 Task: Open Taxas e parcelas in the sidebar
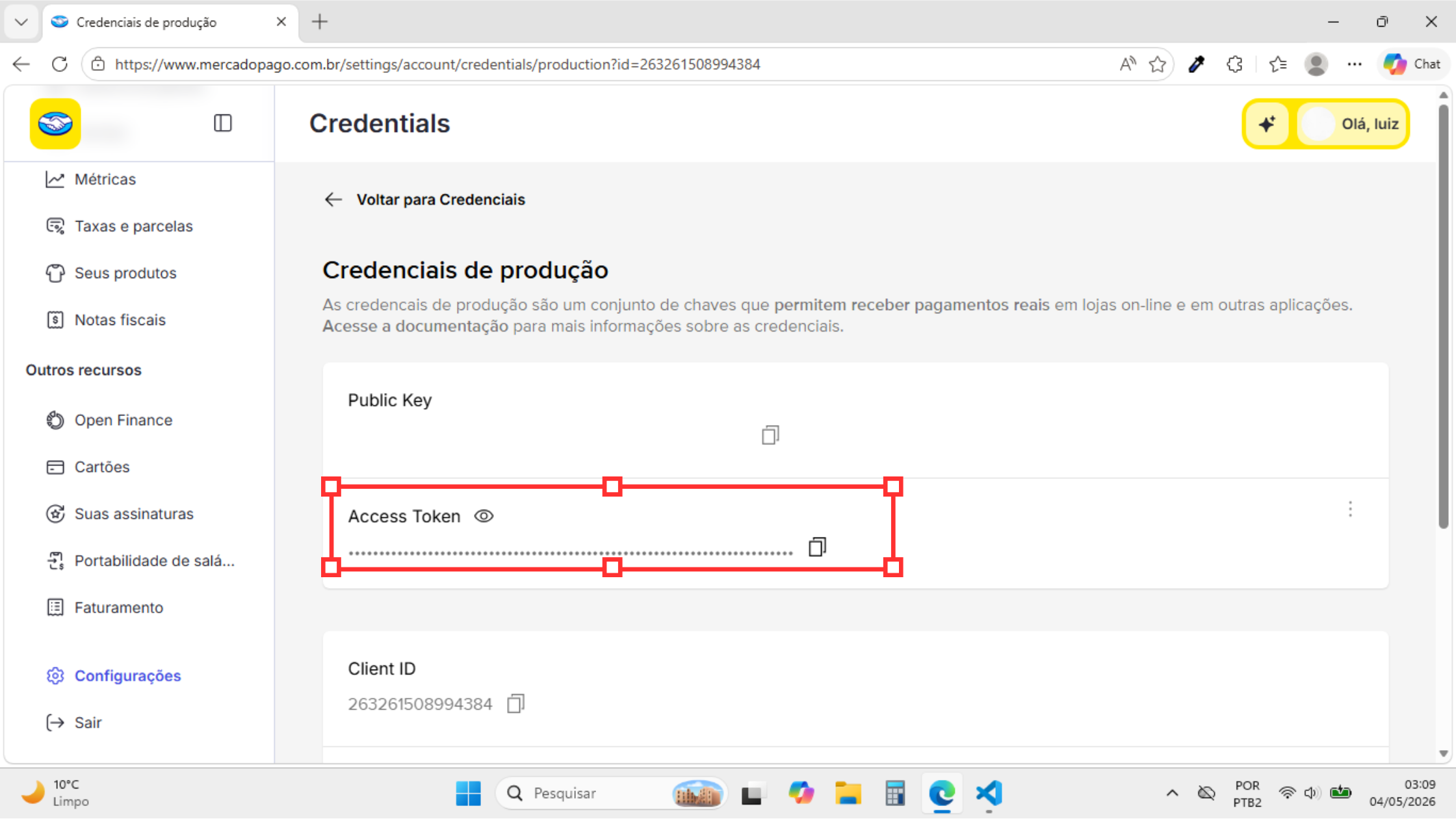119,226
